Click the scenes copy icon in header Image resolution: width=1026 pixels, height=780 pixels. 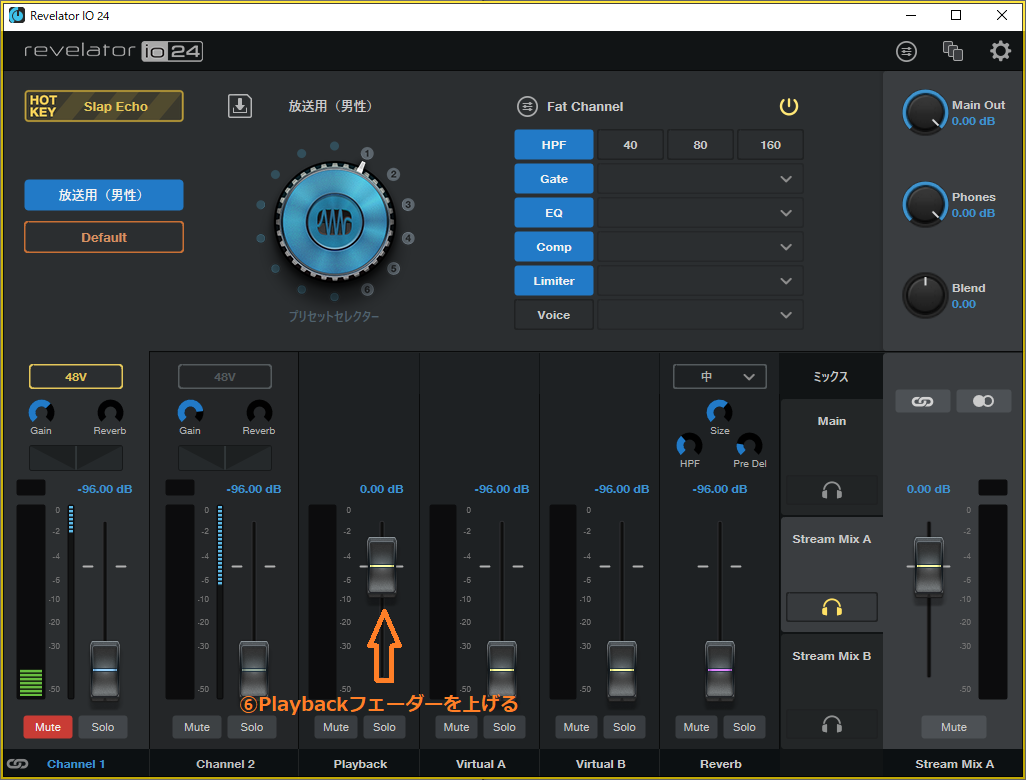point(953,51)
